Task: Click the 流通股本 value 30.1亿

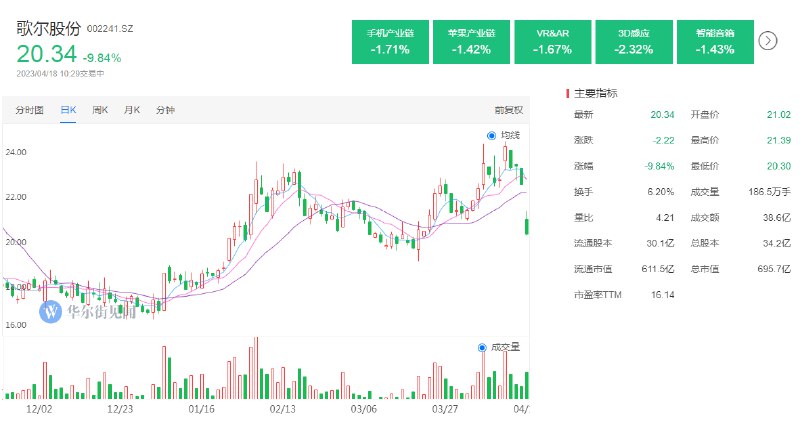Action: (660, 243)
